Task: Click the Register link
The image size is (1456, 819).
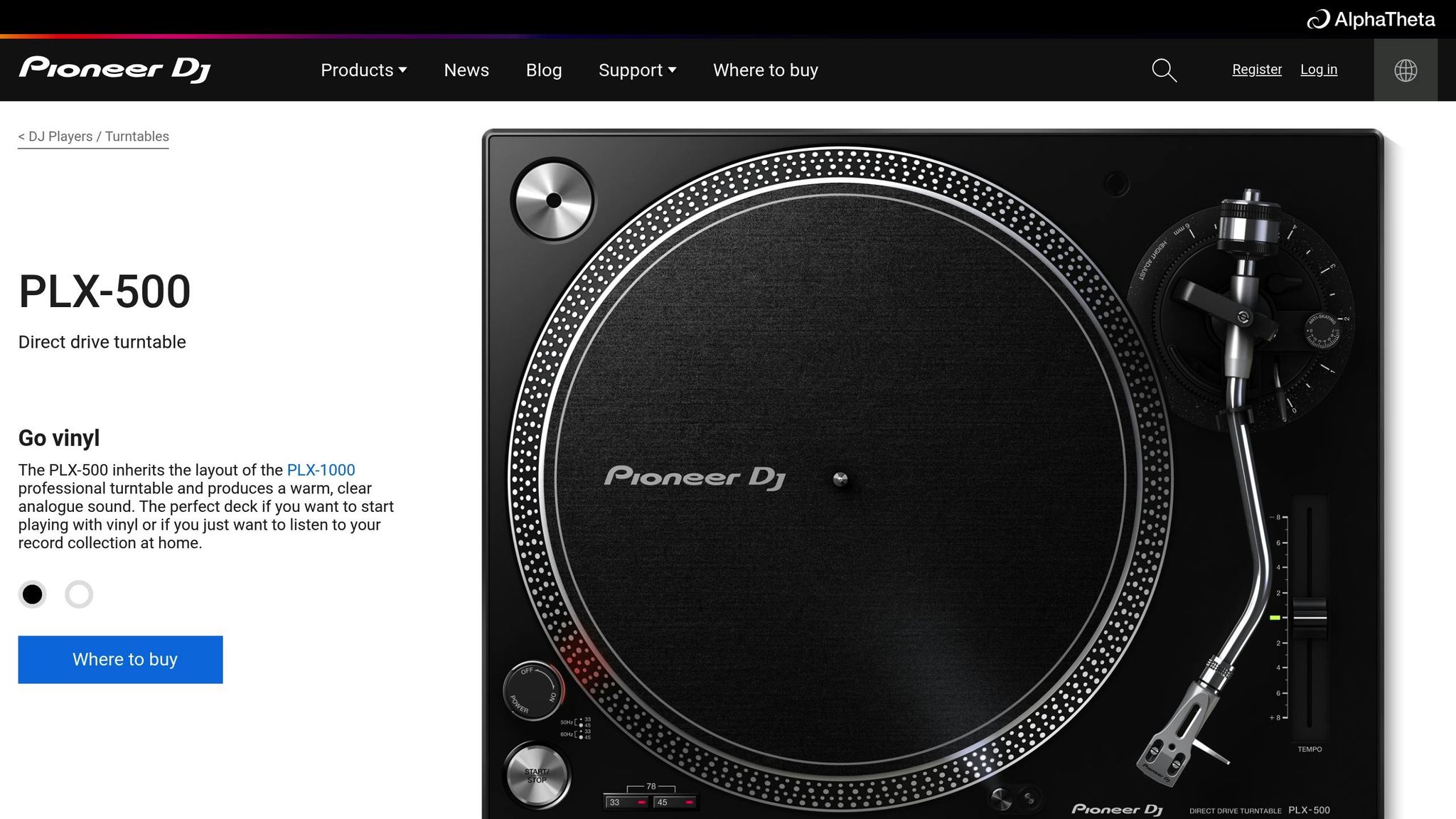Action: click(1256, 70)
